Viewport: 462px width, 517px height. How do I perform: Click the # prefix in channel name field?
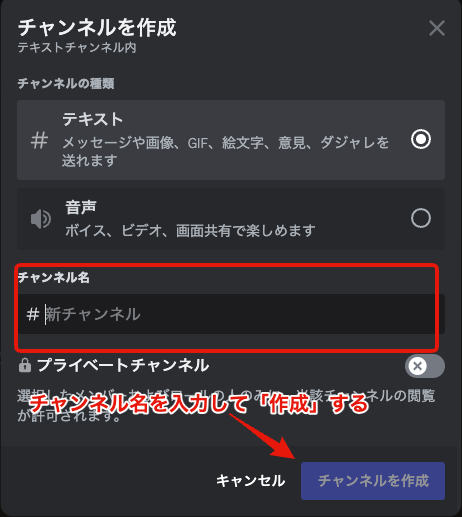click(33, 314)
